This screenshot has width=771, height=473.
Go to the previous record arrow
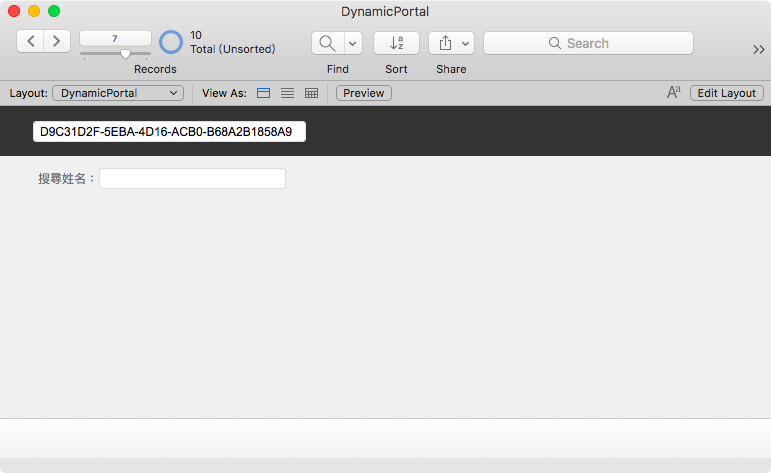click(30, 41)
